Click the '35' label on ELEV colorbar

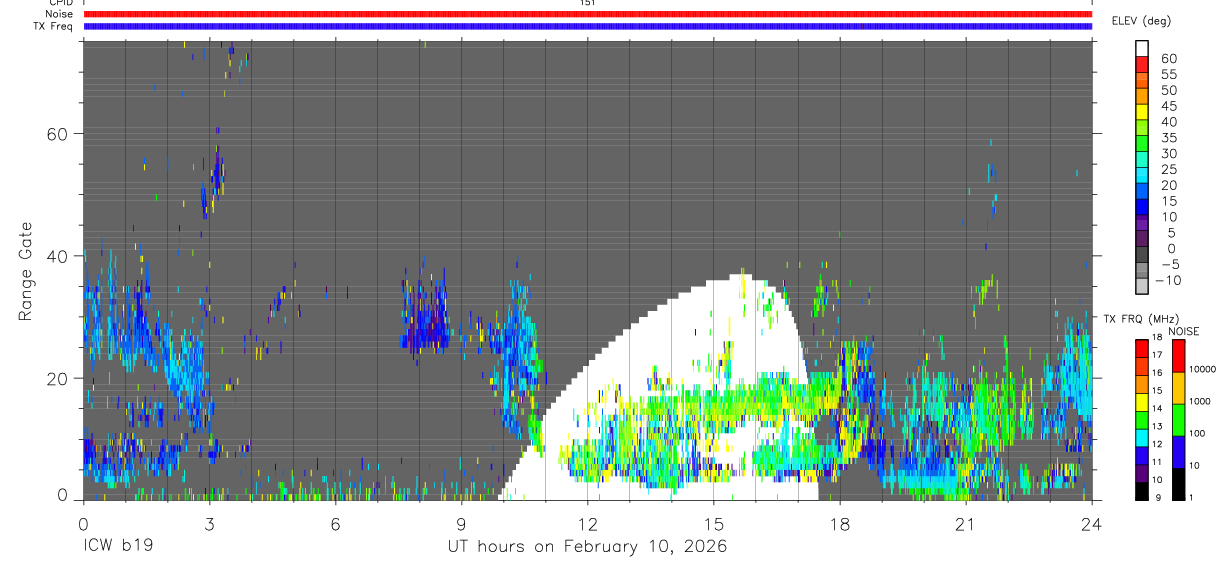point(1169,138)
